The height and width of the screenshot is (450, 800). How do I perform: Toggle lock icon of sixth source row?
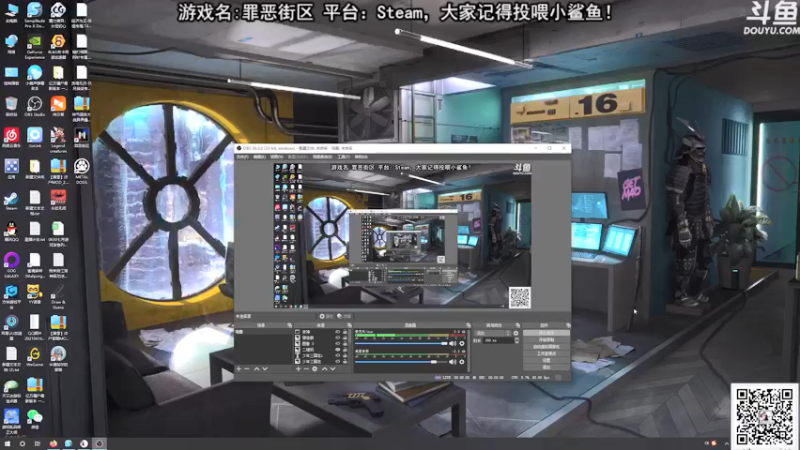[x=345, y=362]
